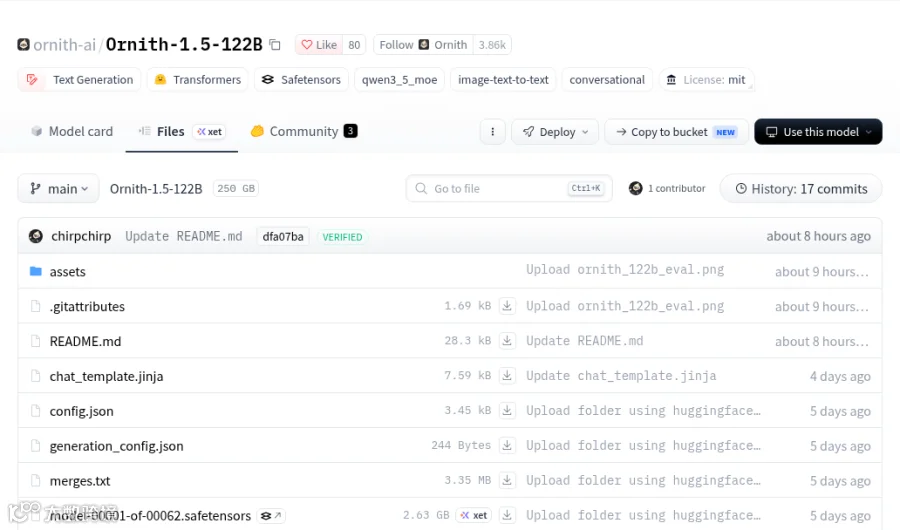
Task: Open the main branch selector
Action: tap(59, 188)
